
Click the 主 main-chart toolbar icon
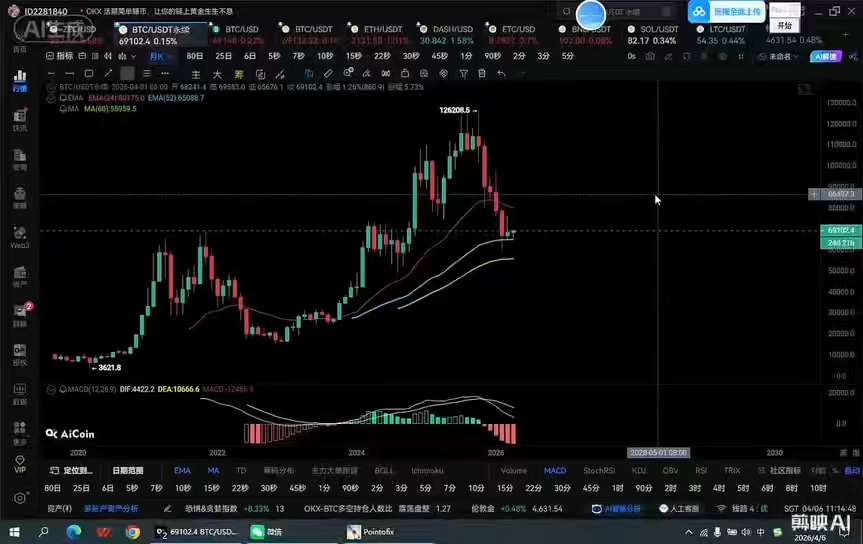(195, 74)
